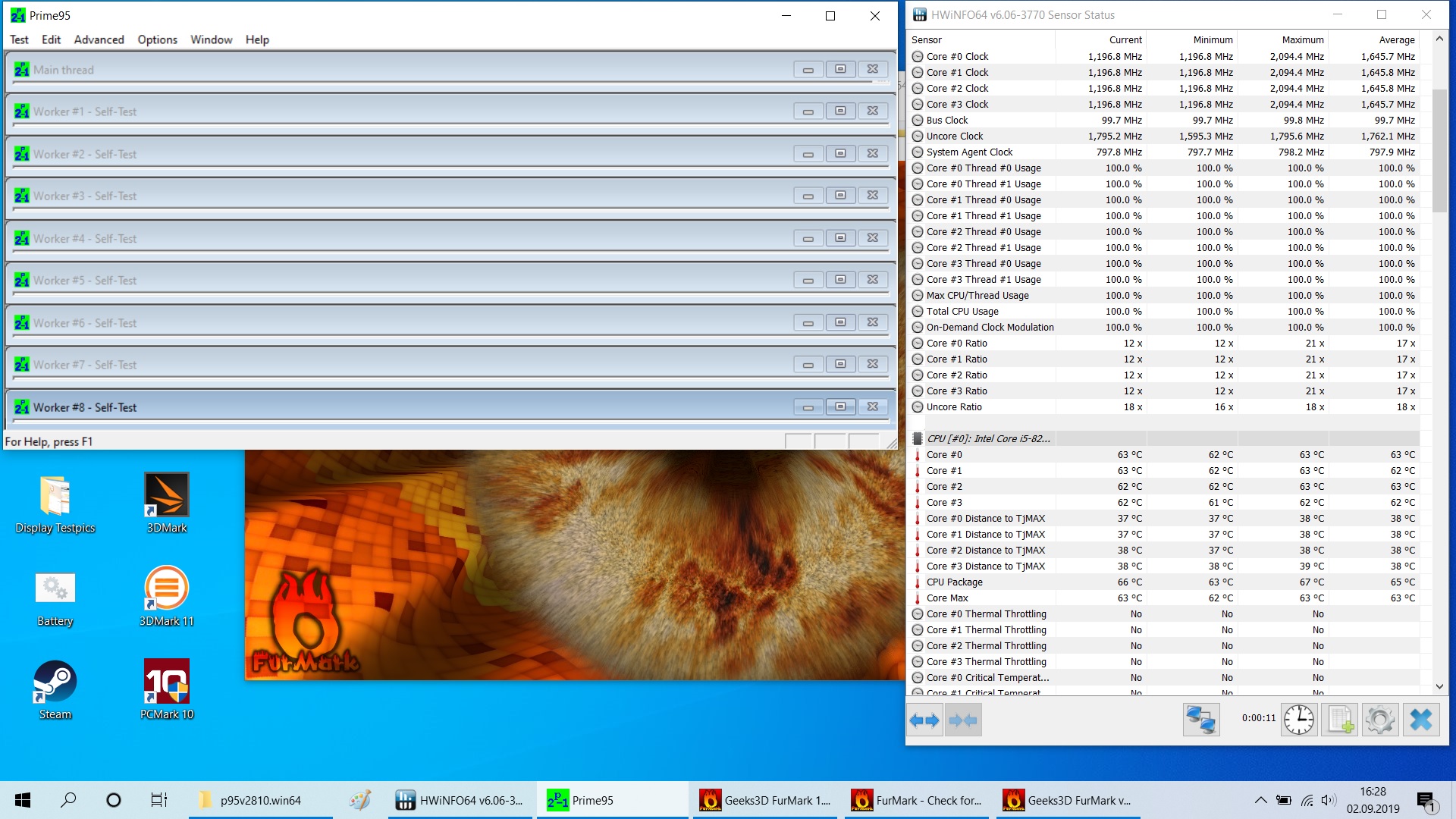Open the Paint taskbar icon
Screen dimensions: 1456x819
[x=360, y=800]
